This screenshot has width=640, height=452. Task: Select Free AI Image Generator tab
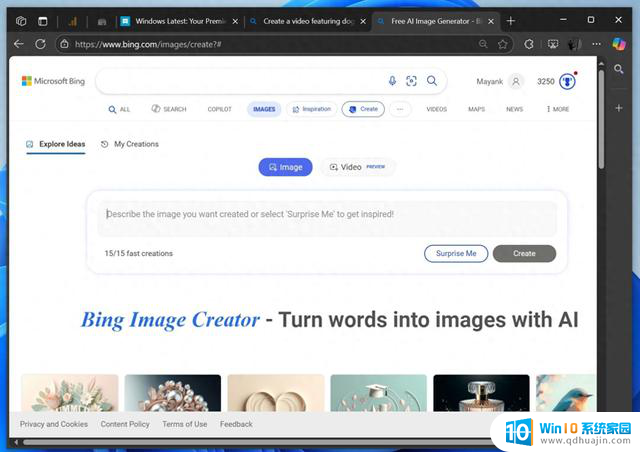point(436,21)
